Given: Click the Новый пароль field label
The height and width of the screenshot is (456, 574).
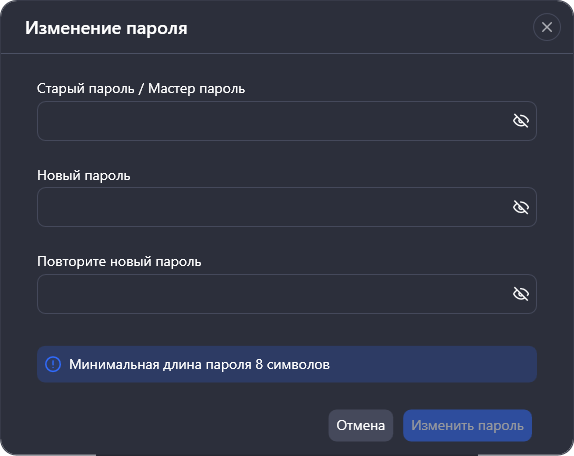Looking at the screenshot, I should 83,175.
